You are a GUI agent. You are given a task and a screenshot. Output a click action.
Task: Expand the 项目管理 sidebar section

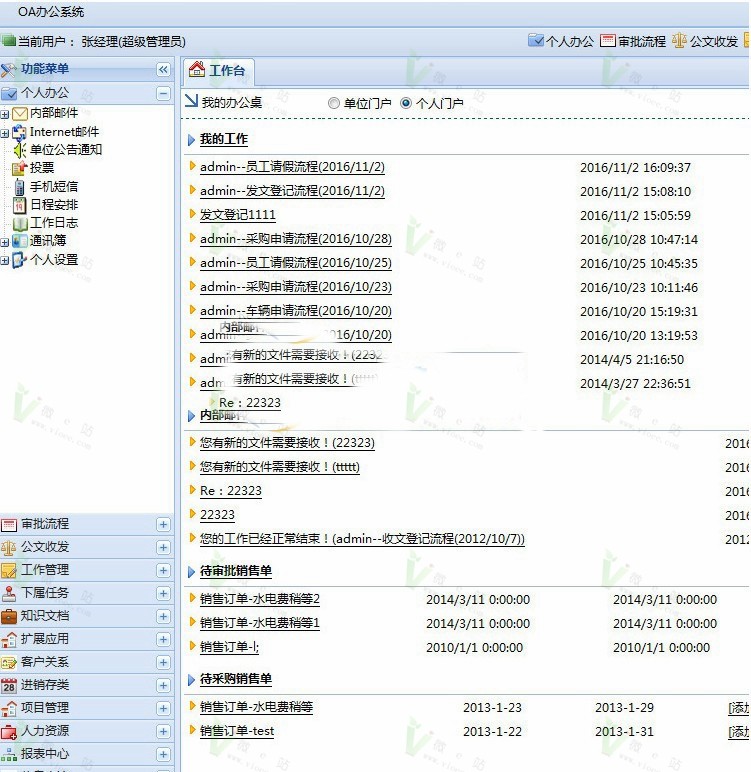163,708
